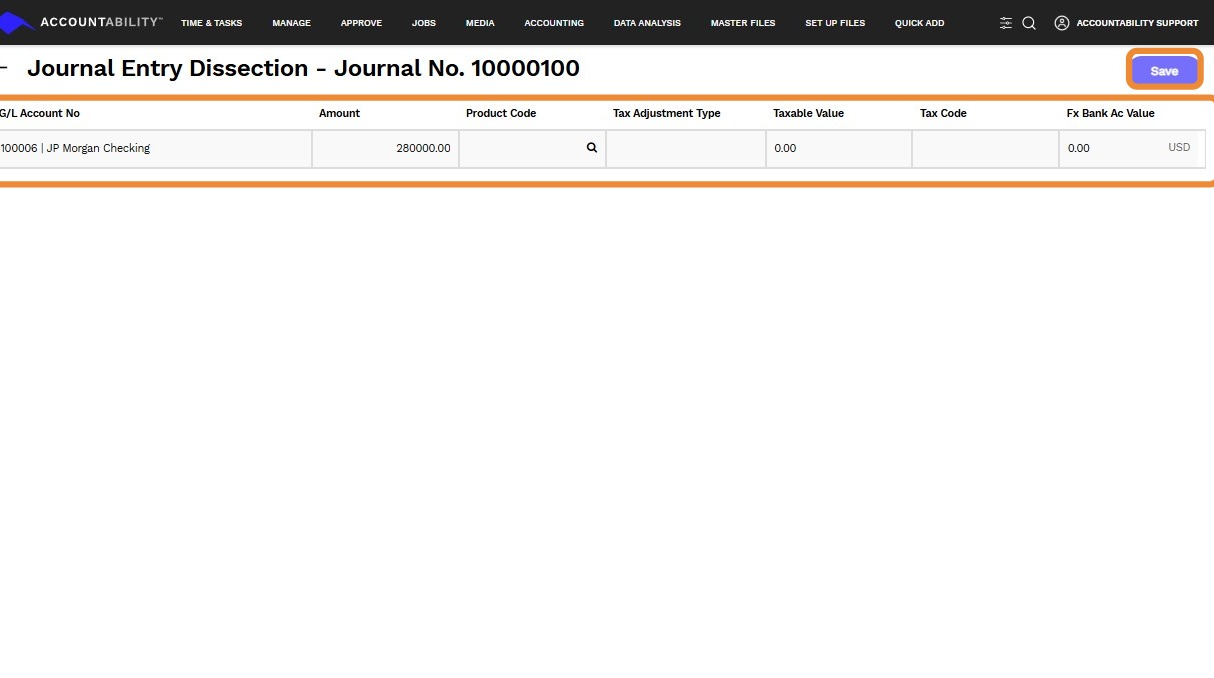1214x678 pixels.
Task: Click the Accountability logo icon
Action: (17, 22)
